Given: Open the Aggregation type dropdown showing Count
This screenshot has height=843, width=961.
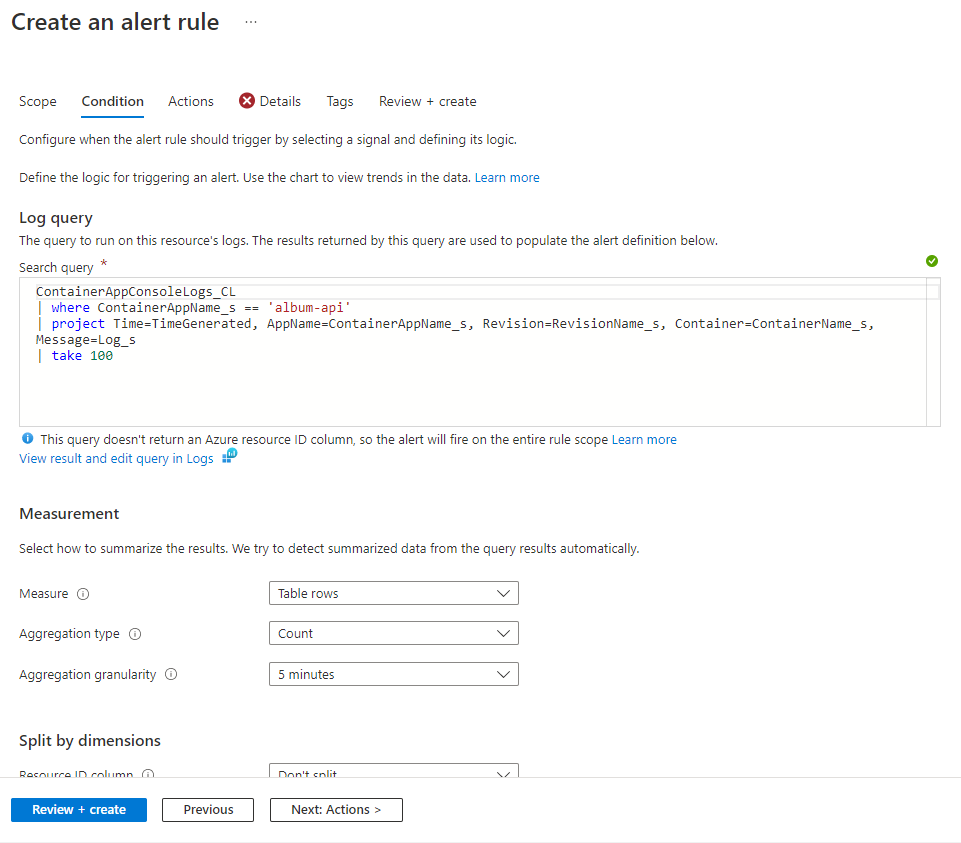Looking at the screenshot, I should (393, 633).
